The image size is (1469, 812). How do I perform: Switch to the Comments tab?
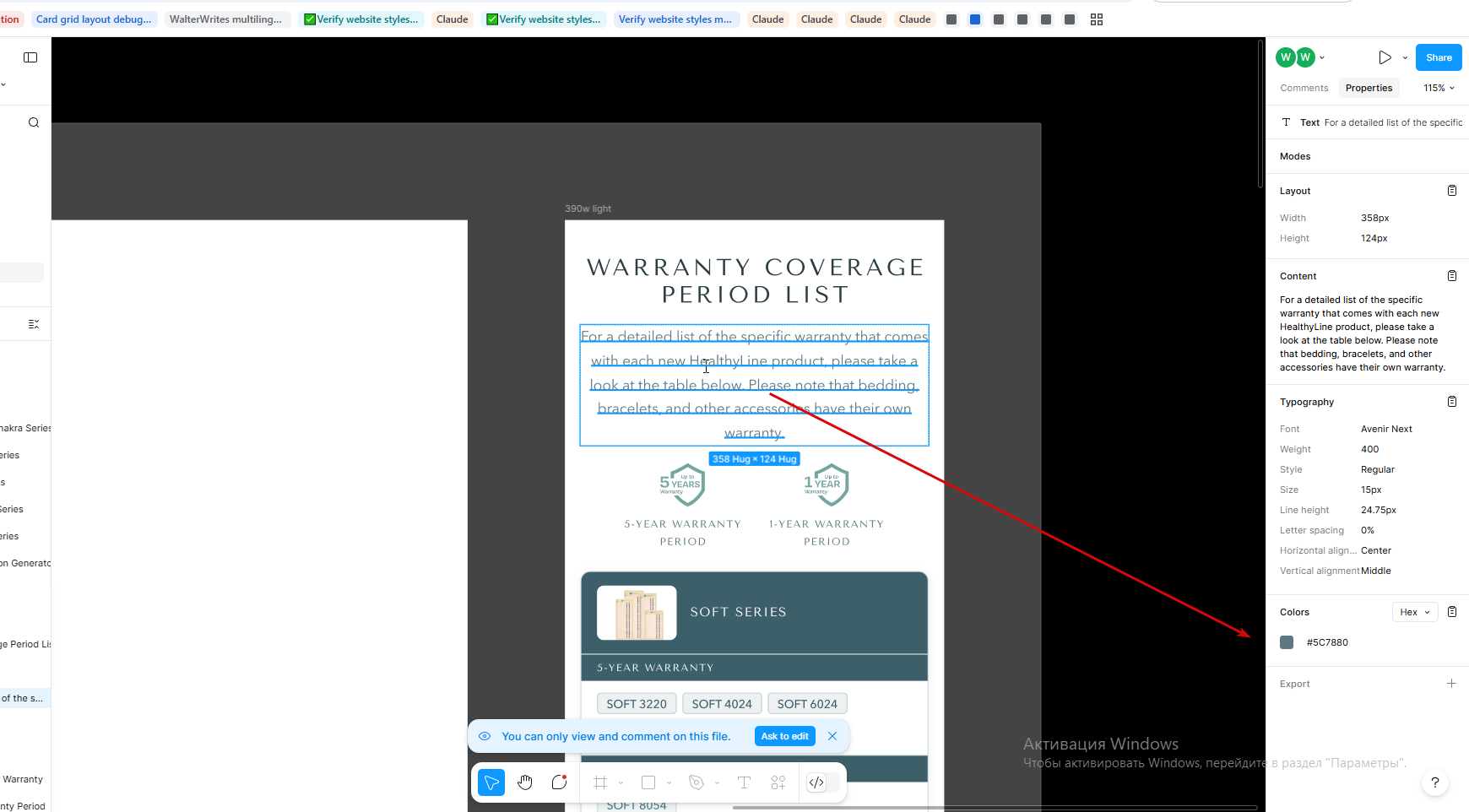pos(1304,88)
